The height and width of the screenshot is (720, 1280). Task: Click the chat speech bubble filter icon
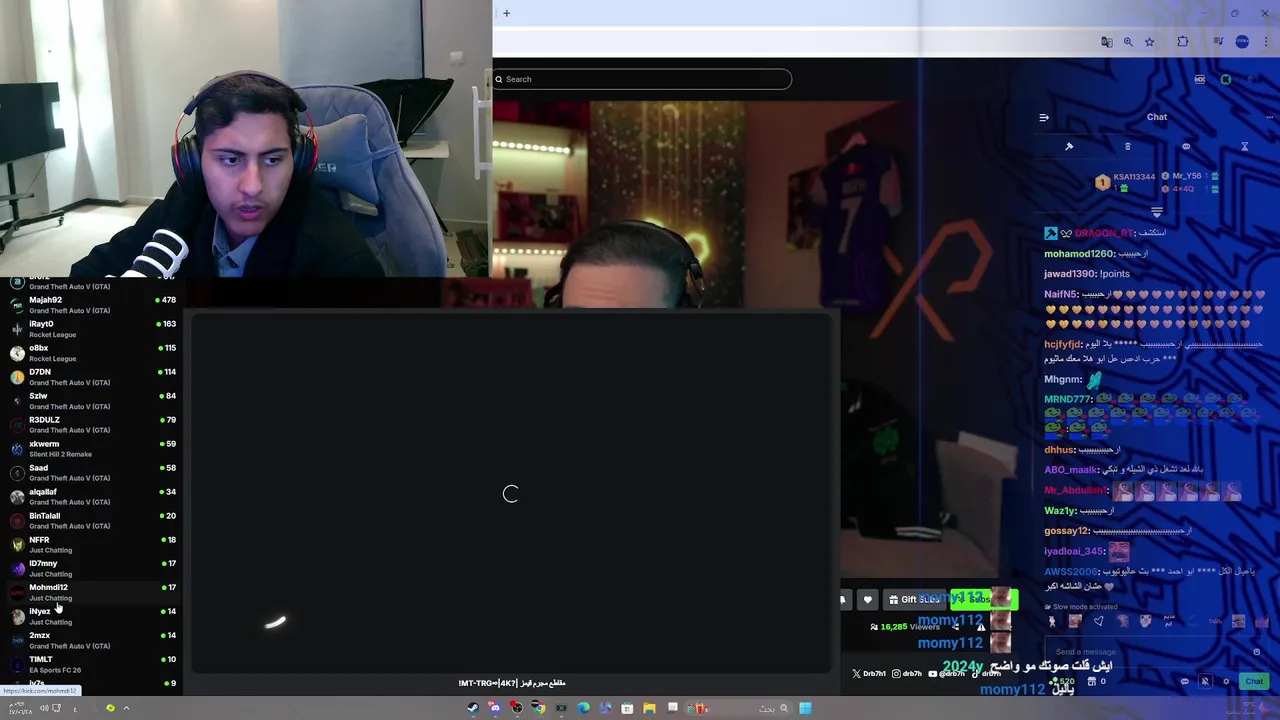pos(1186,146)
